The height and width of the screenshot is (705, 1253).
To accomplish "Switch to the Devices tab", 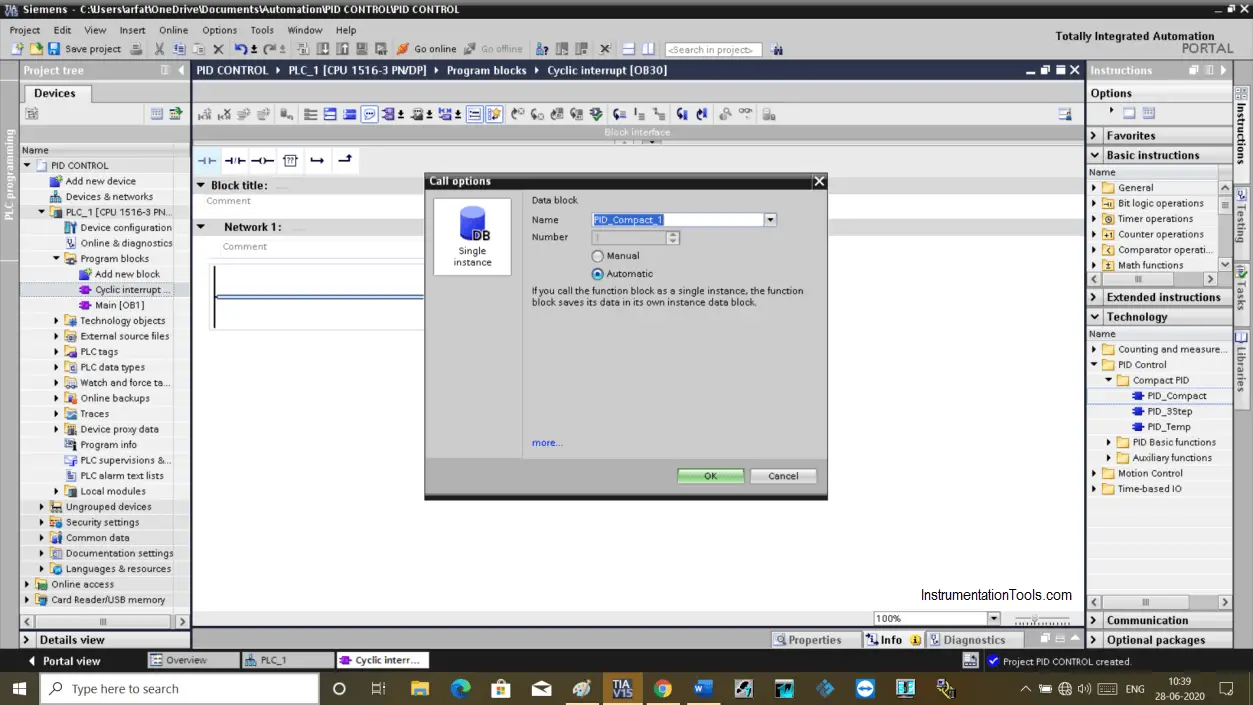I will coord(55,93).
